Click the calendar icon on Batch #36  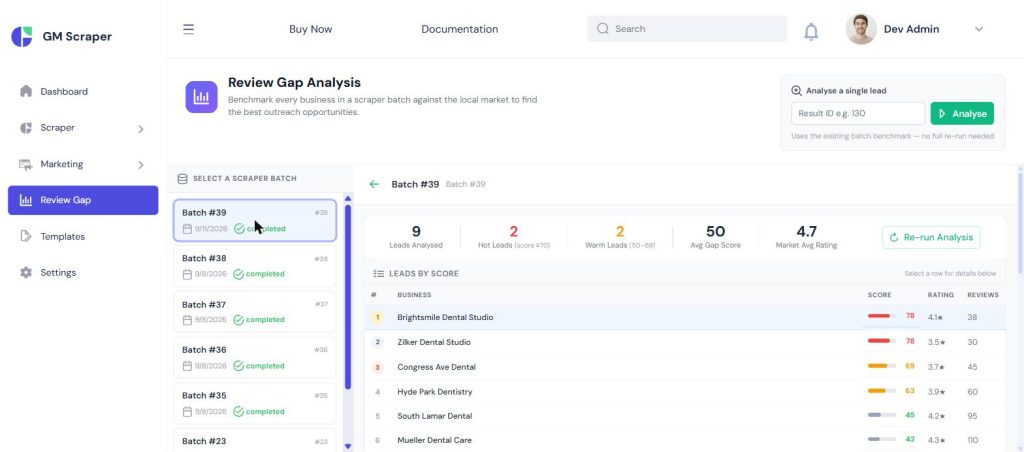tap(187, 366)
